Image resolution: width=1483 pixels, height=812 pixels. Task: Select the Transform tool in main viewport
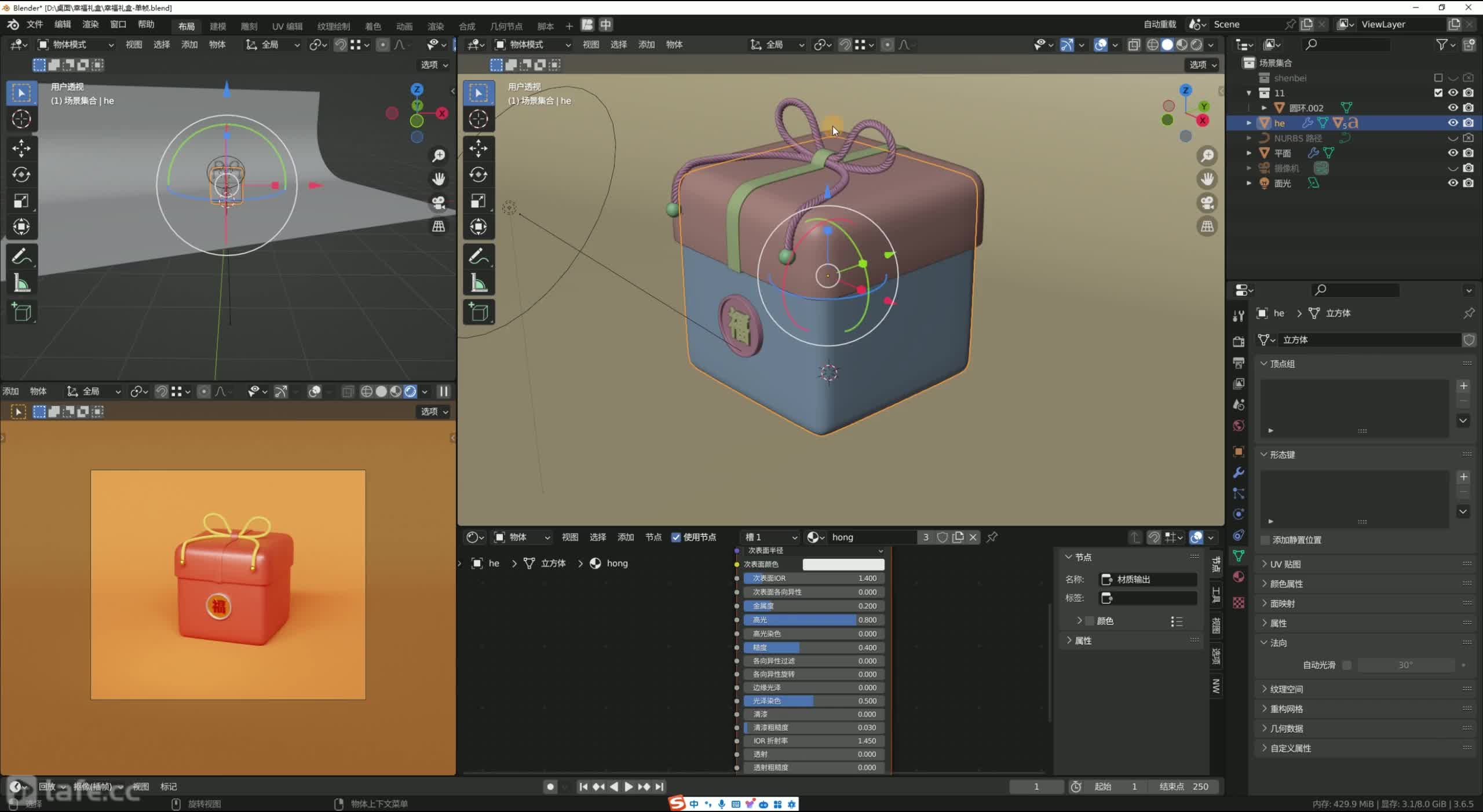[478, 227]
